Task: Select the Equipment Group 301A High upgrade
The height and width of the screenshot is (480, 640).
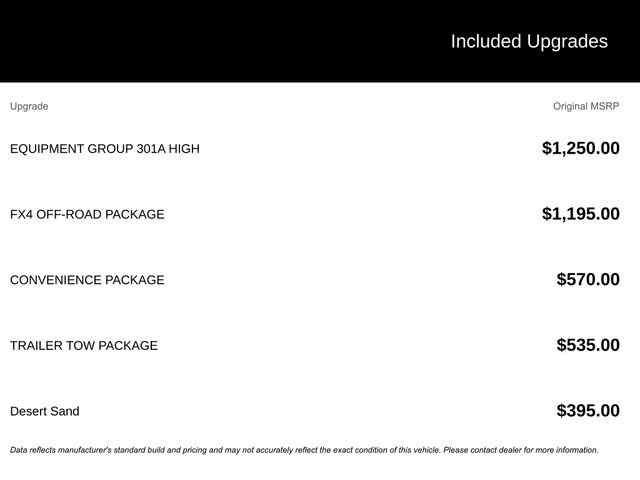Action: (x=104, y=149)
